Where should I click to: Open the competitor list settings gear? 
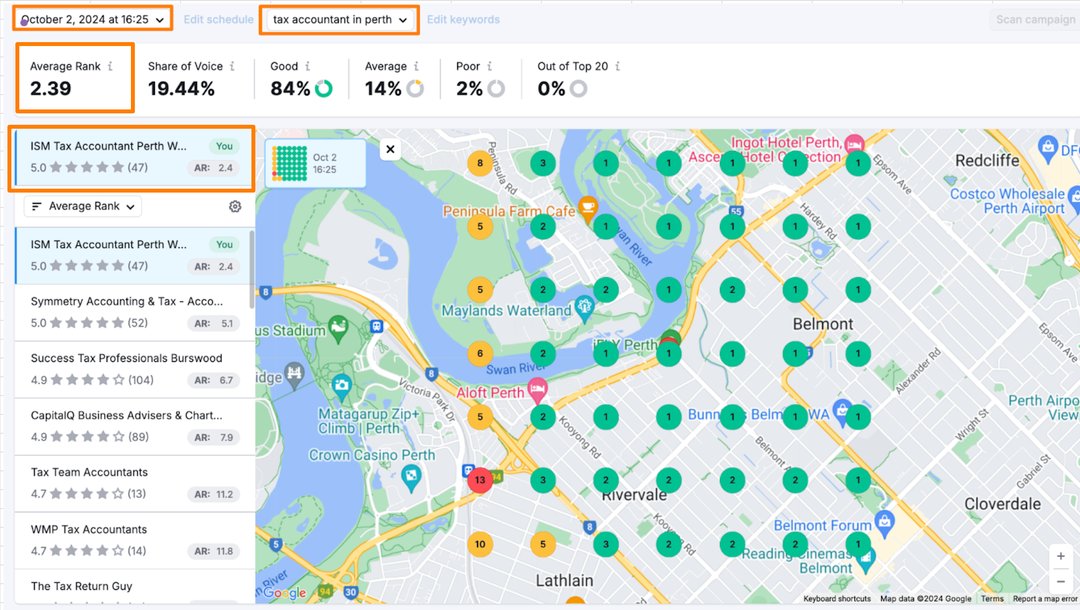coord(235,206)
